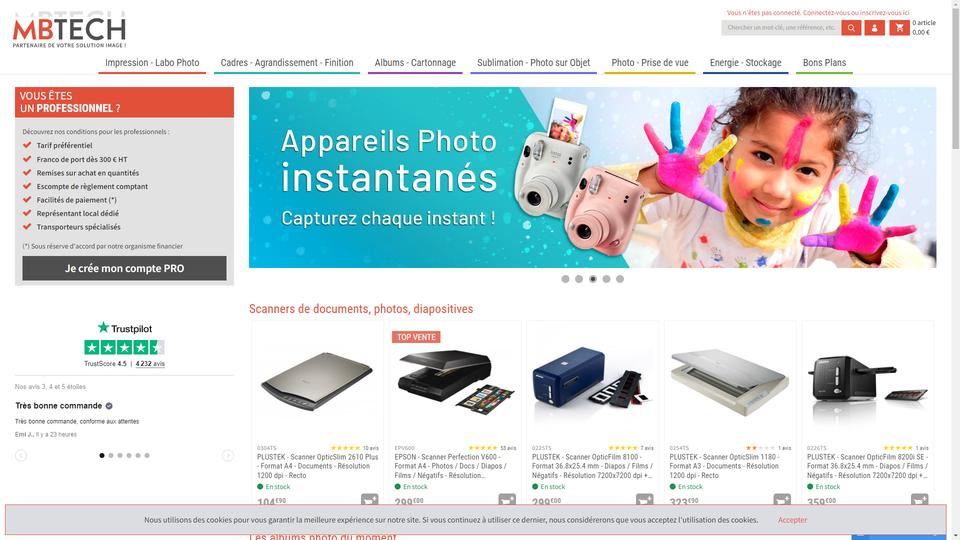This screenshot has height=540, width=960.
Task: Add PLUSTEK OpticSlim 2610 Plus to cart
Action: pyautogui.click(x=370, y=499)
